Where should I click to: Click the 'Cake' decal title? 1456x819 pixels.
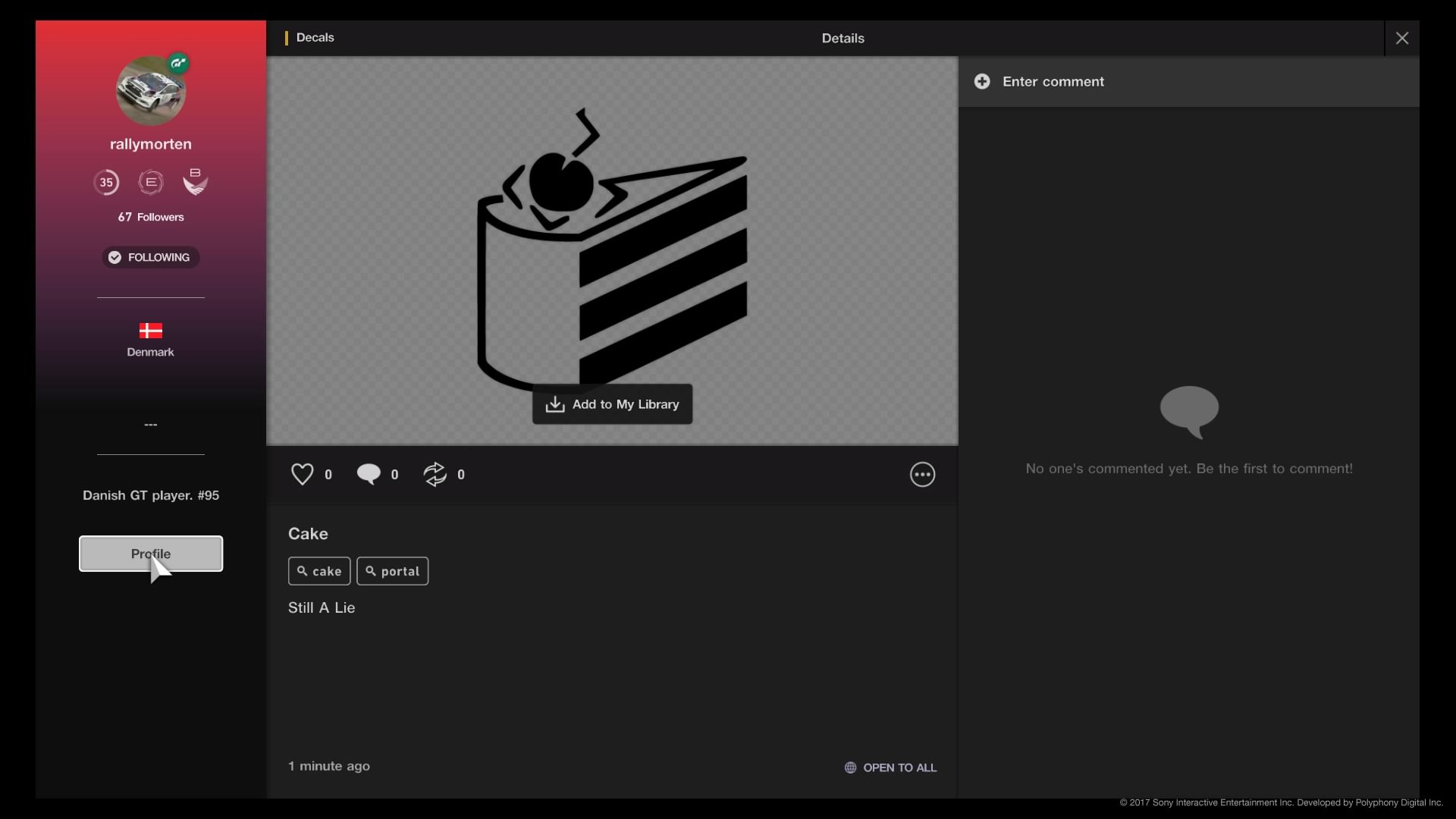pos(308,534)
